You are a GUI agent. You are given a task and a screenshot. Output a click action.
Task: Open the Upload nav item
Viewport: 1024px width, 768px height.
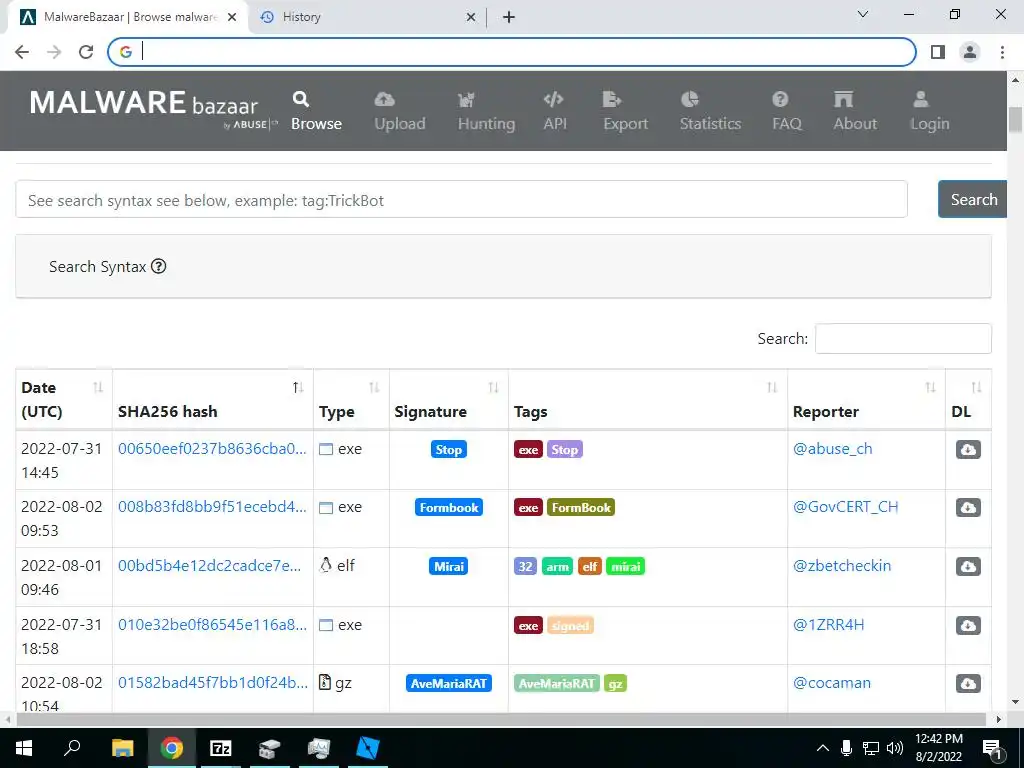(x=400, y=112)
